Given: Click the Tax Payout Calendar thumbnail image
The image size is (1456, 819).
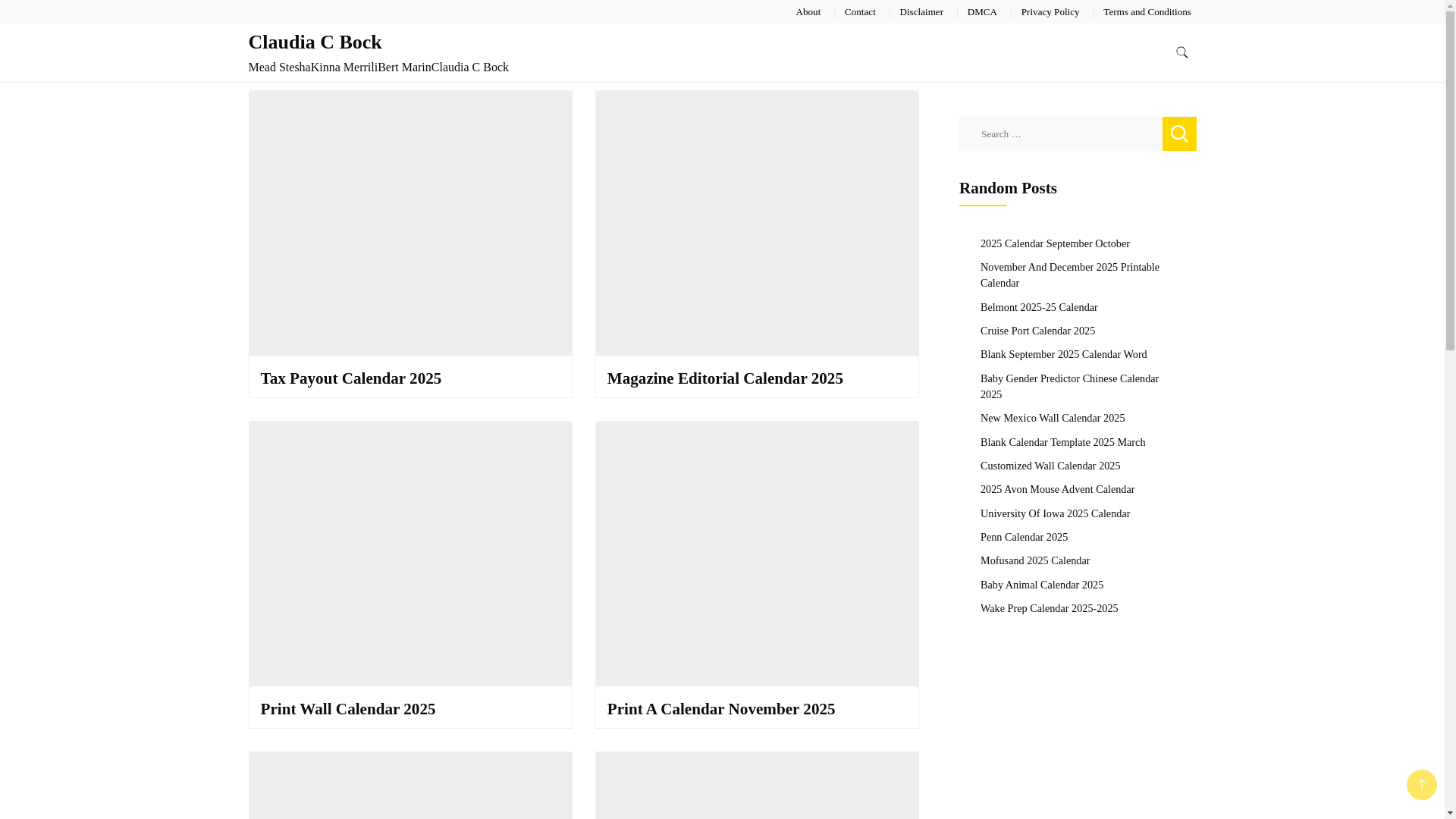Looking at the screenshot, I should [410, 223].
